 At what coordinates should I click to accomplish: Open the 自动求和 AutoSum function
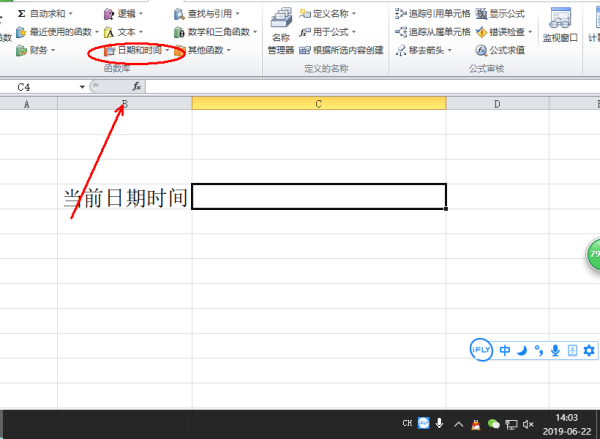[44, 14]
